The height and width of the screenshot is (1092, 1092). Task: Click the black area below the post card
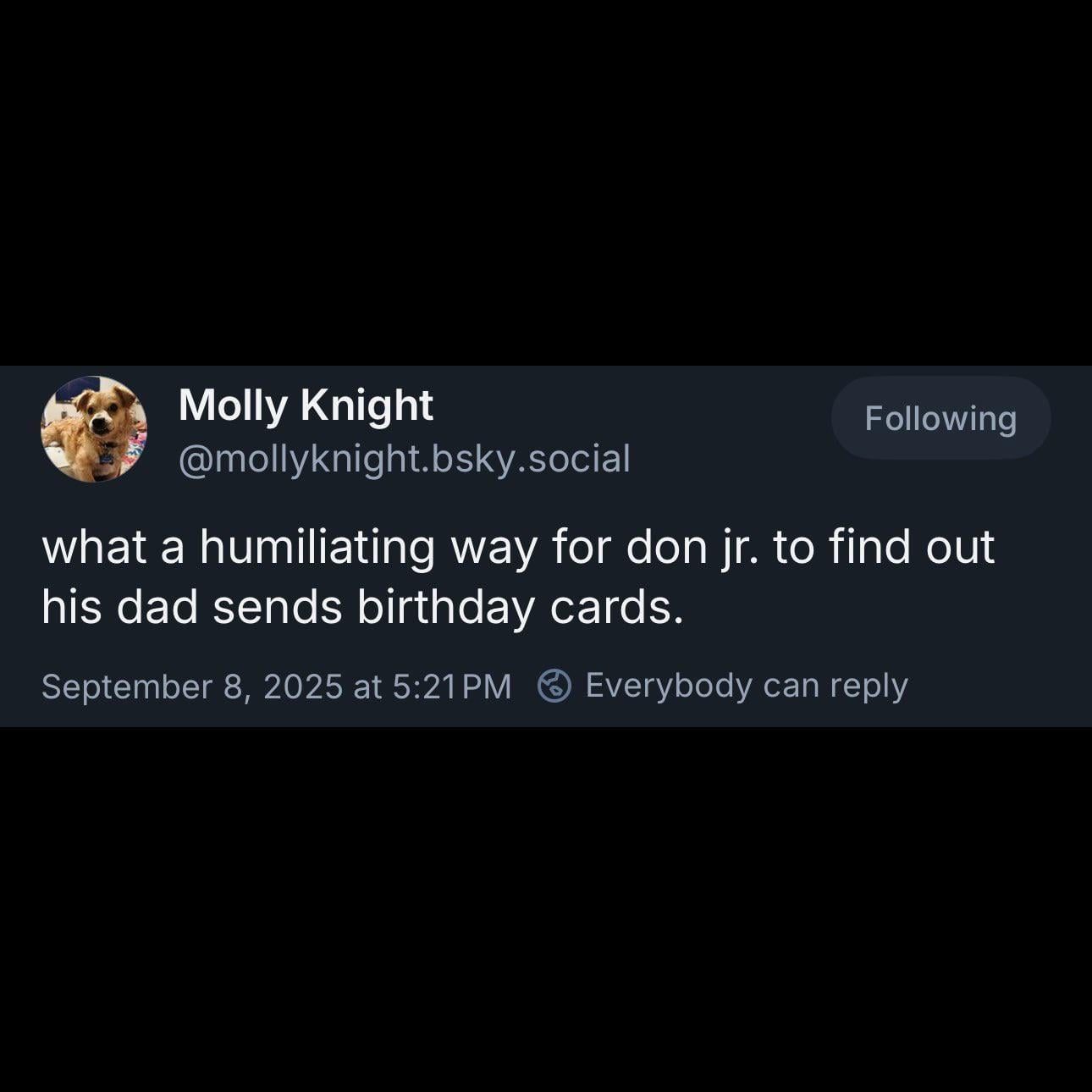click(x=546, y=909)
